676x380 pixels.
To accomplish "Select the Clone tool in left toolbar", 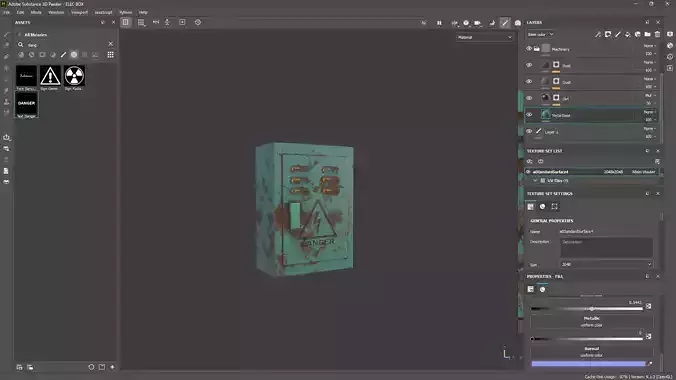I will click(x=6, y=102).
